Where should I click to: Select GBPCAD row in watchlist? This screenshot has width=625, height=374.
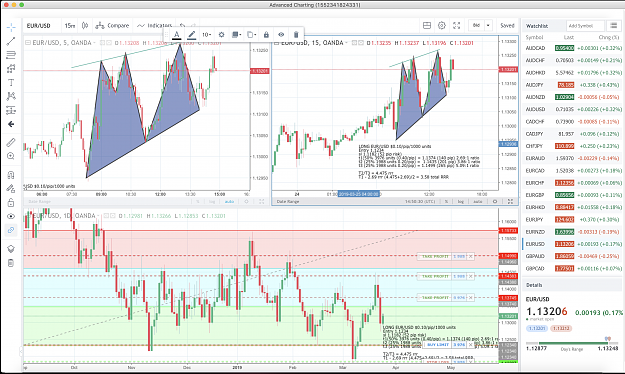[572, 269]
